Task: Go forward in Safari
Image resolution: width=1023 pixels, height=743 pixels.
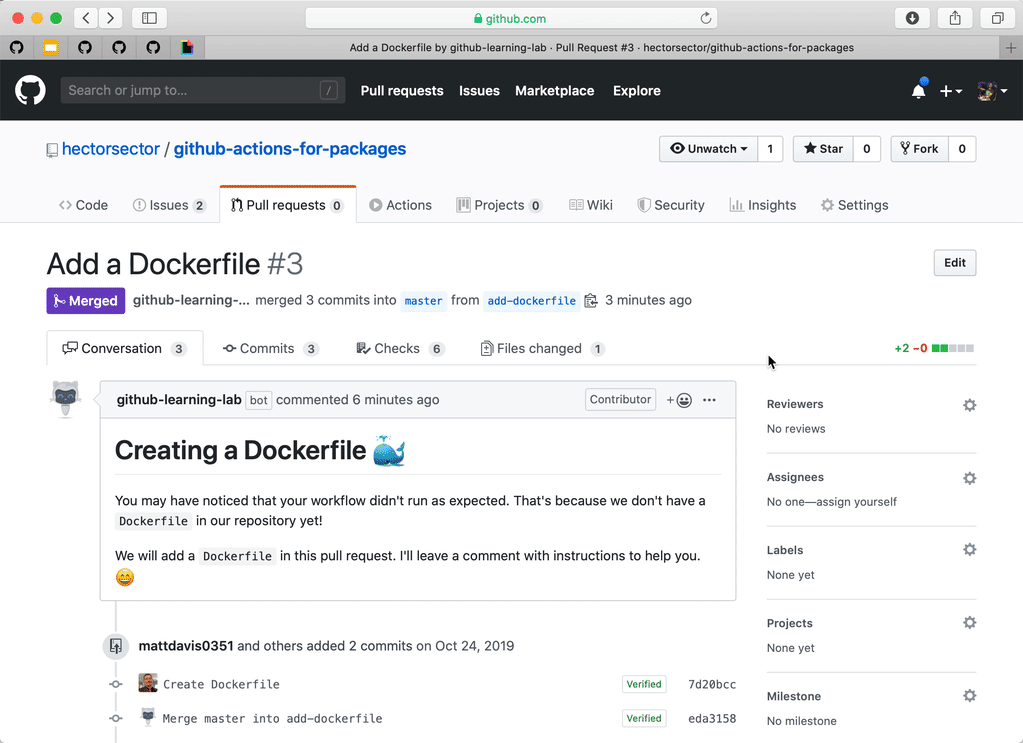Action: [x=111, y=18]
